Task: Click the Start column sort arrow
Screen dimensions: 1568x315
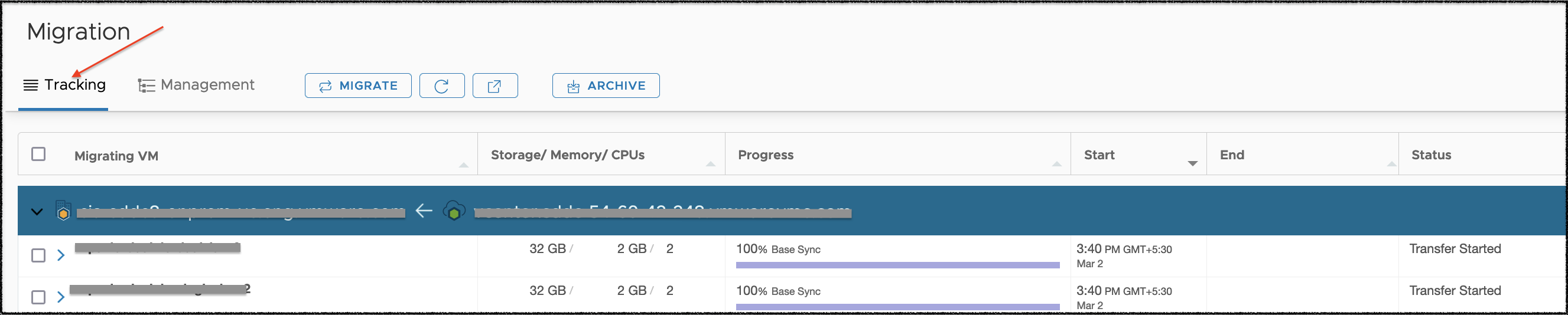Action: [1192, 163]
